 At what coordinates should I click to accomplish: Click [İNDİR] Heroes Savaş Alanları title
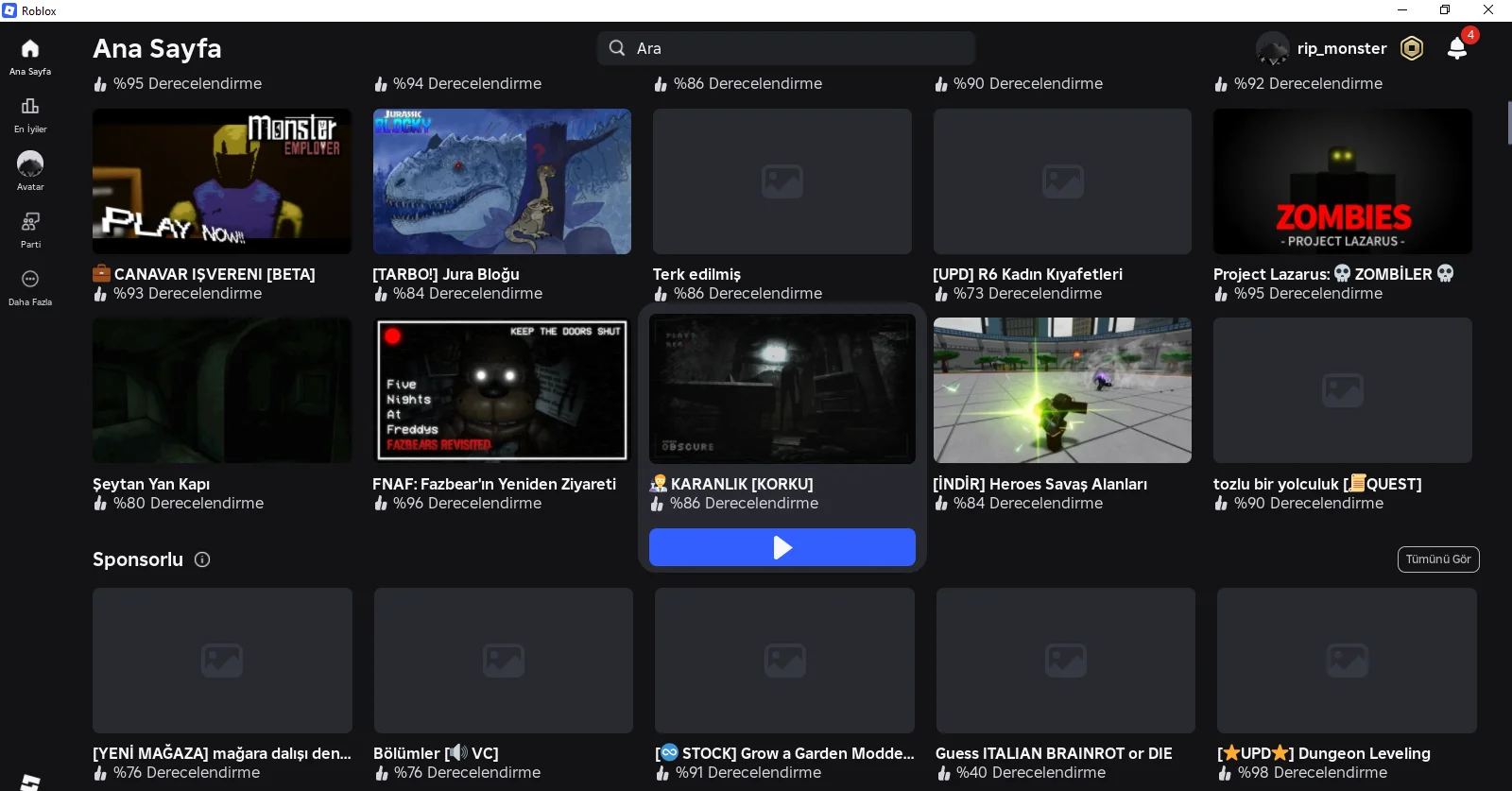[x=1039, y=484]
